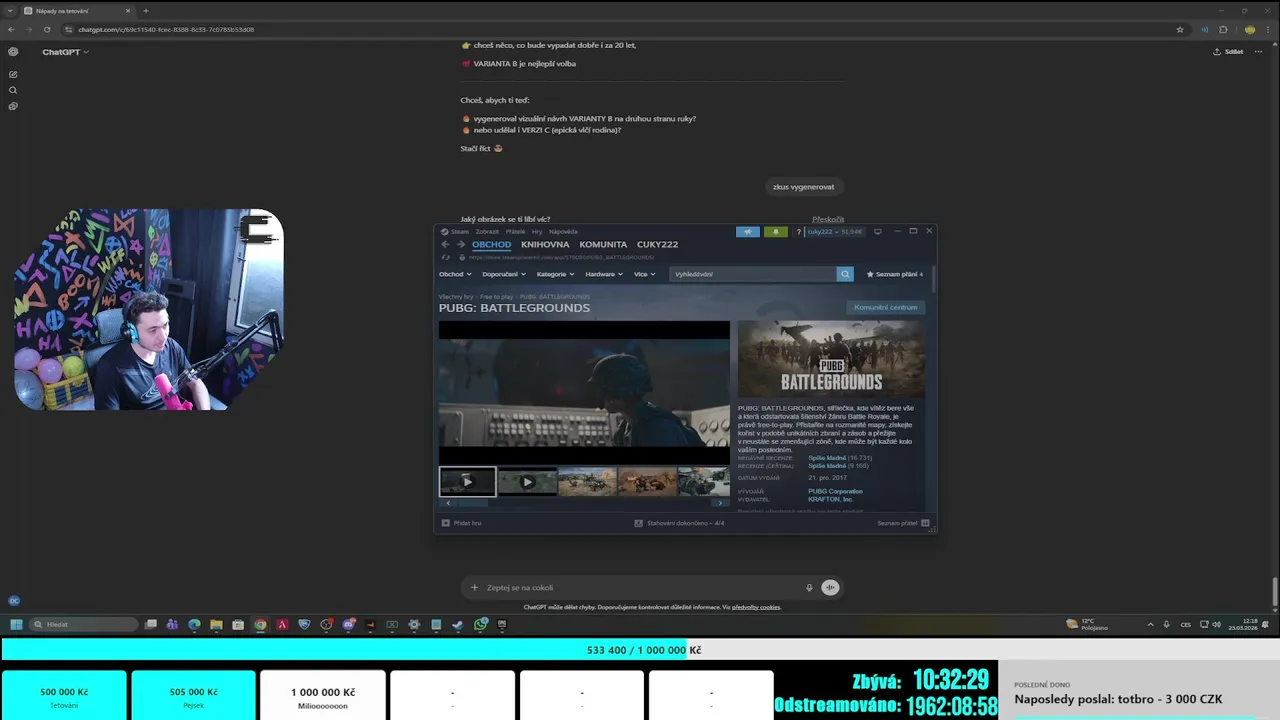Open the Nápověda menu in Steam
Screen dimensions: 1280x720
pos(563,231)
